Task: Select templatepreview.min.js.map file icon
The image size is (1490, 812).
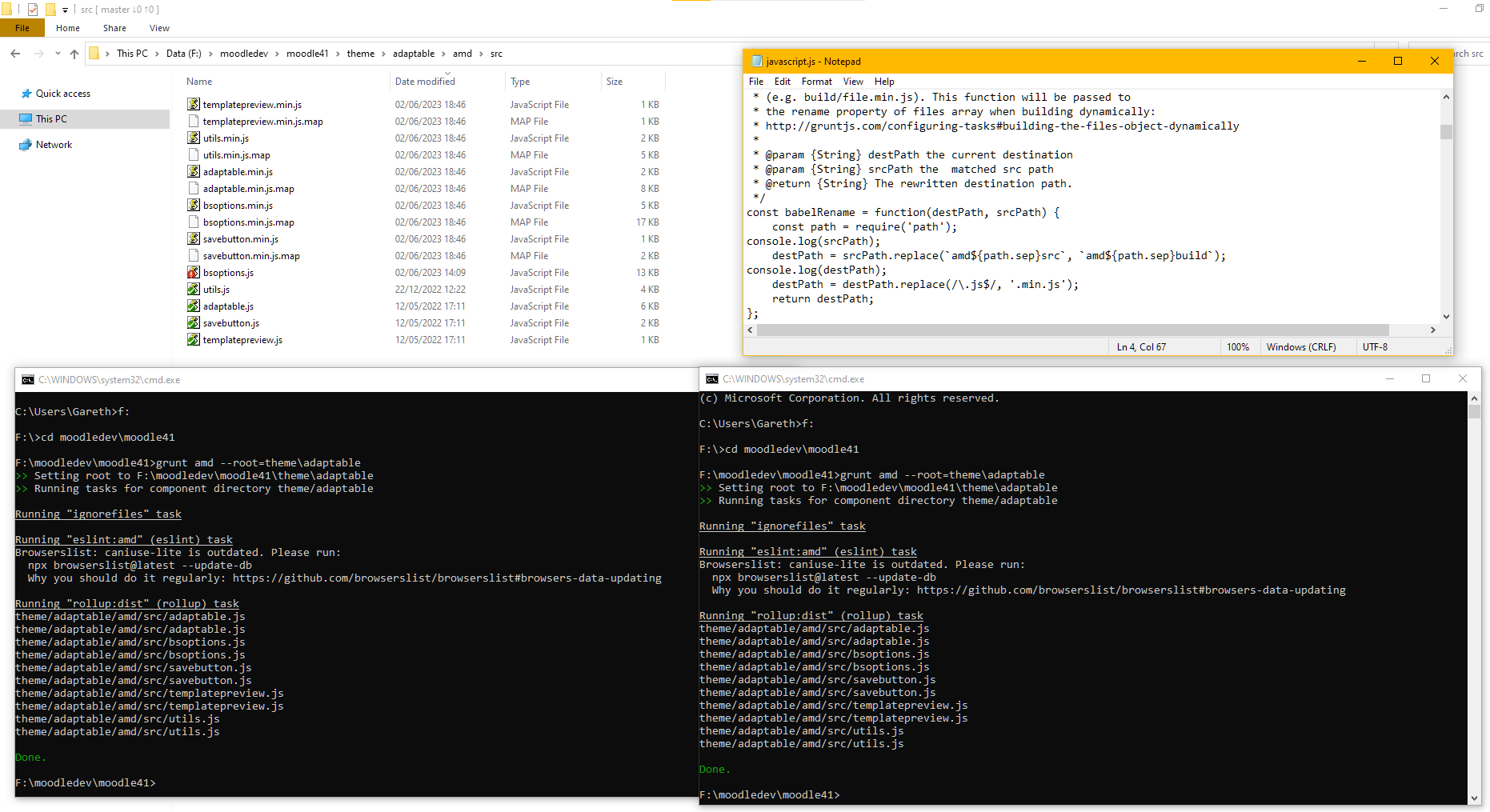Action: (193, 121)
